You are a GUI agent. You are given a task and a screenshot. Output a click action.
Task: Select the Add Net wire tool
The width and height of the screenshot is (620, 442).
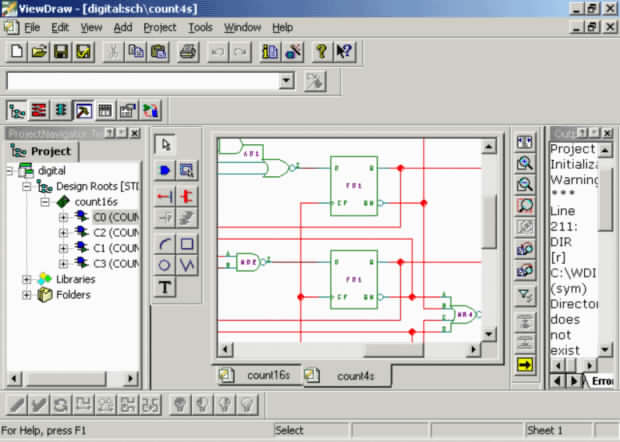(164, 196)
